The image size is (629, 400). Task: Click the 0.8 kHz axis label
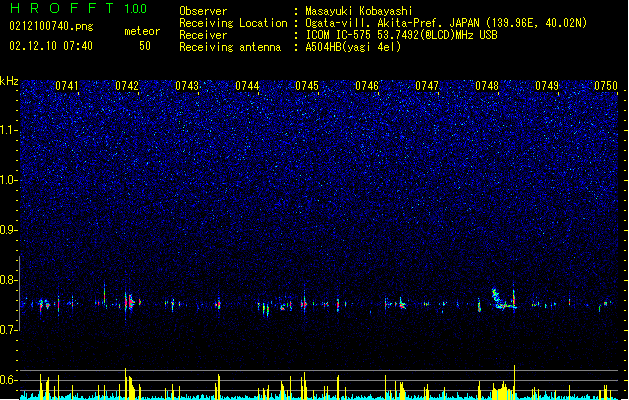pyautogui.click(x=9, y=280)
